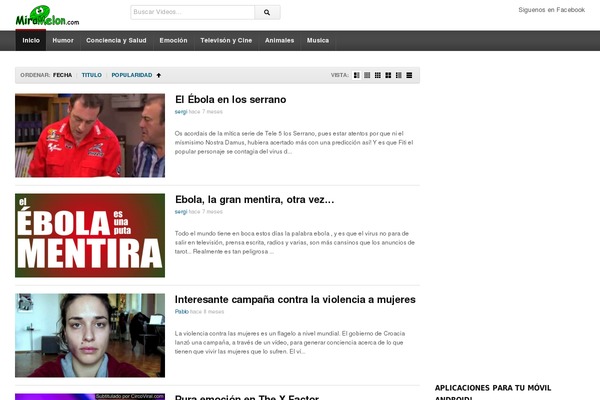Sort videos by Titulo
The width and height of the screenshot is (600, 400).
point(91,75)
